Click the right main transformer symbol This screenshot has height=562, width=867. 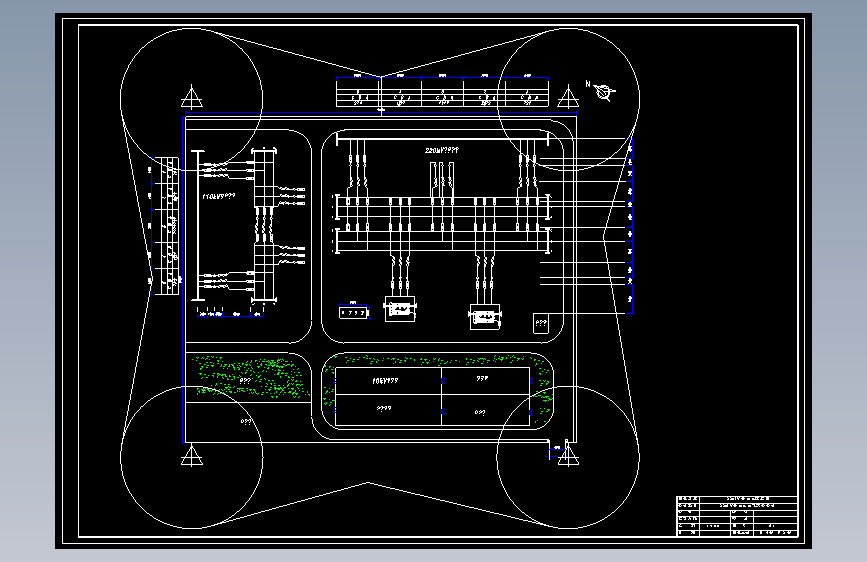(x=485, y=316)
